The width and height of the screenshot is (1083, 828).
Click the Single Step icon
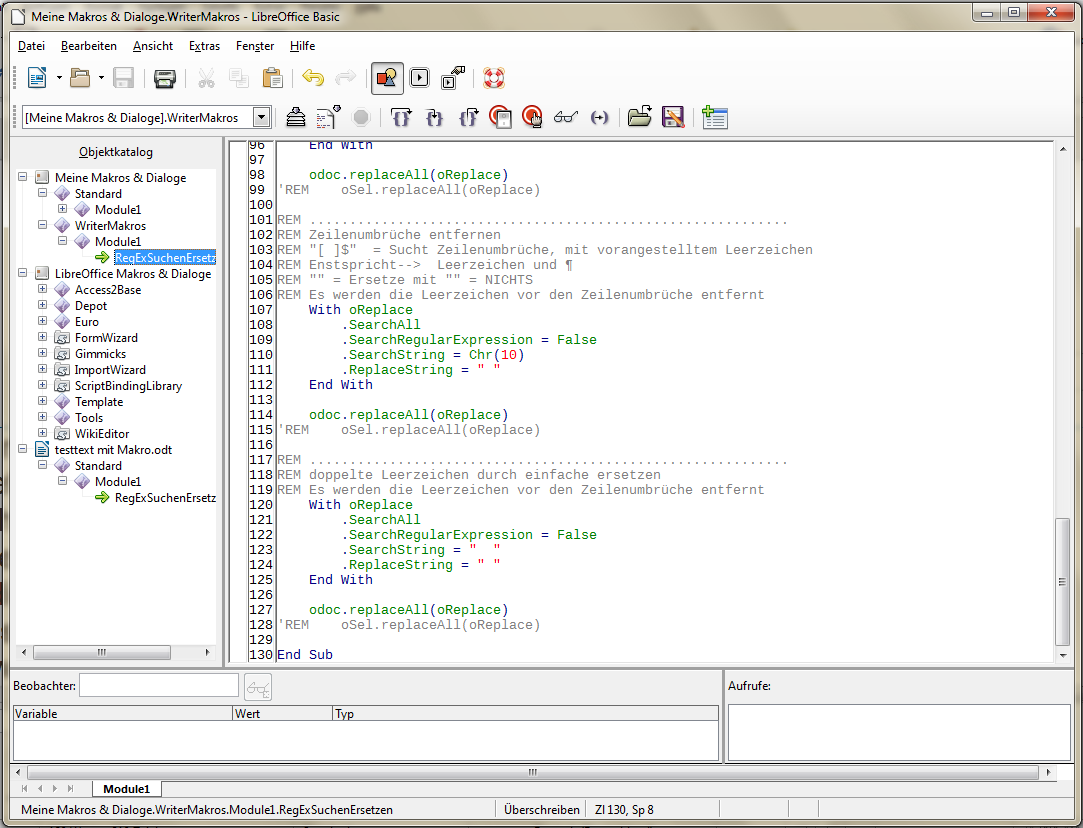(x=434, y=117)
